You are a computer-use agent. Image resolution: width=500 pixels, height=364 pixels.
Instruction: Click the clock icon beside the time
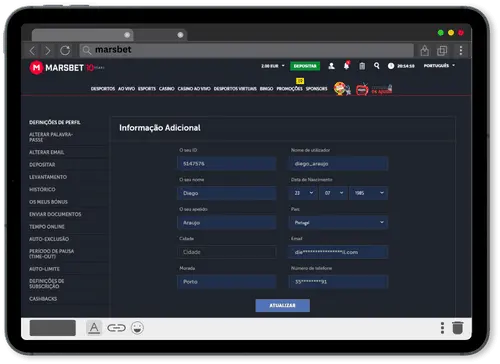(391, 66)
